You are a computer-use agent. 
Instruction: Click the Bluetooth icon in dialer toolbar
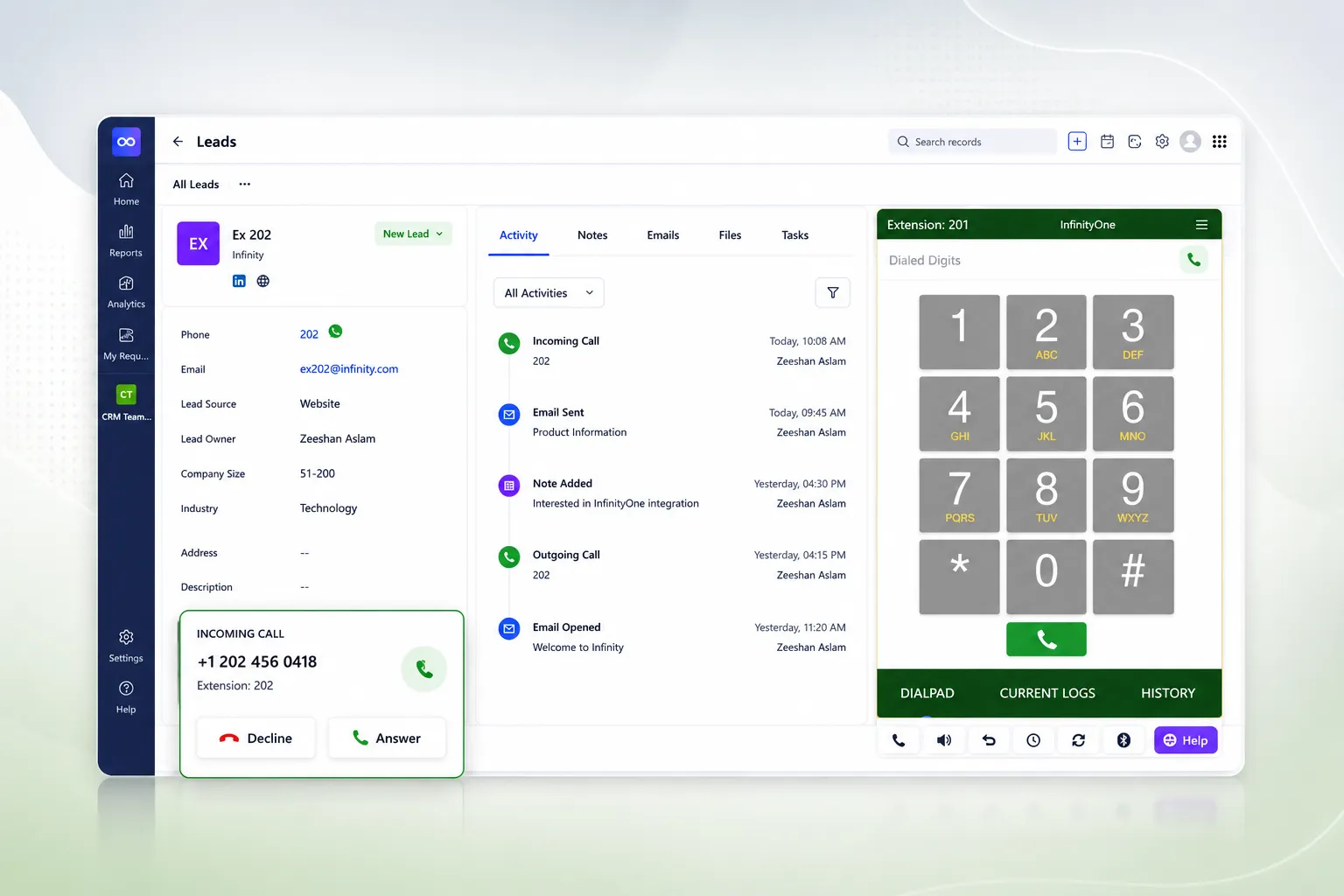[1123, 740]
